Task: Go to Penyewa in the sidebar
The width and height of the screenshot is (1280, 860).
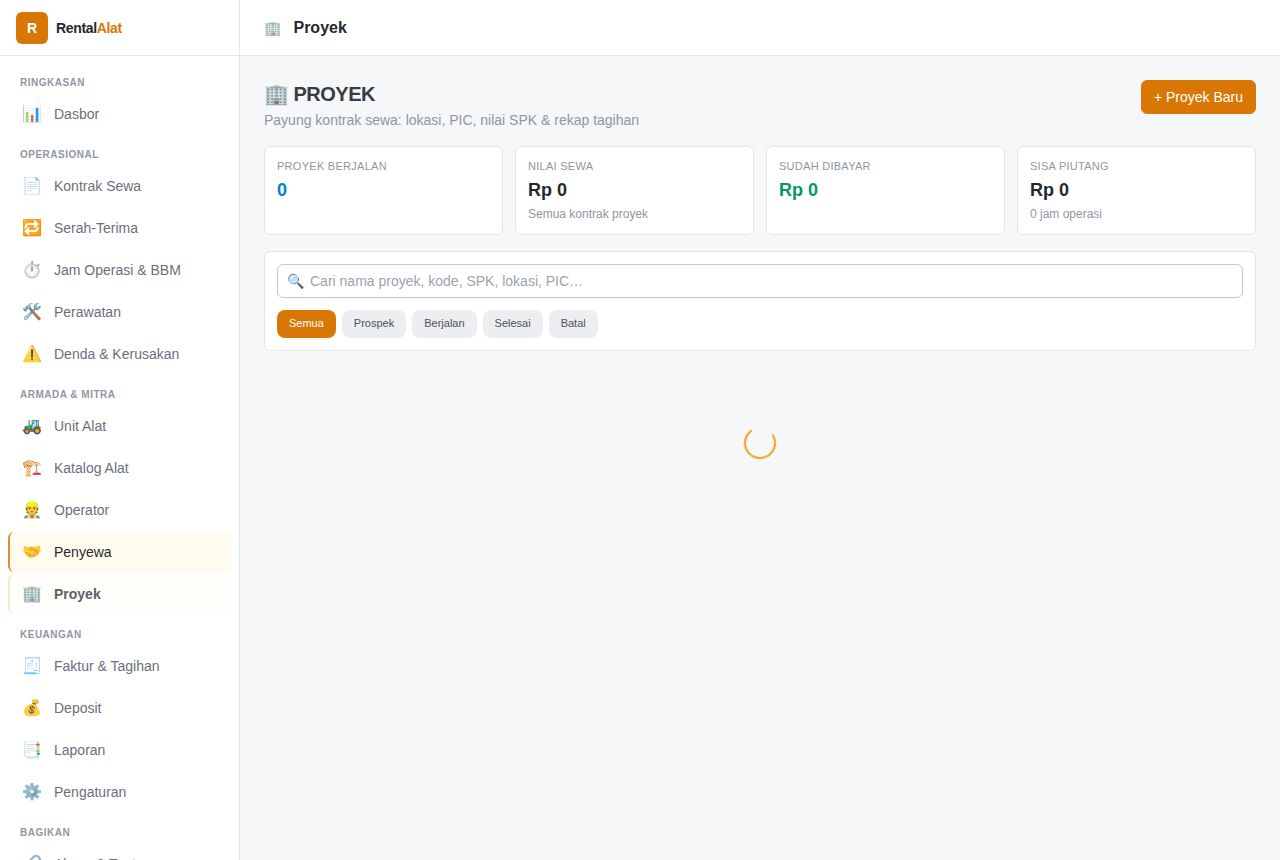Action: (x=119, y=552)
